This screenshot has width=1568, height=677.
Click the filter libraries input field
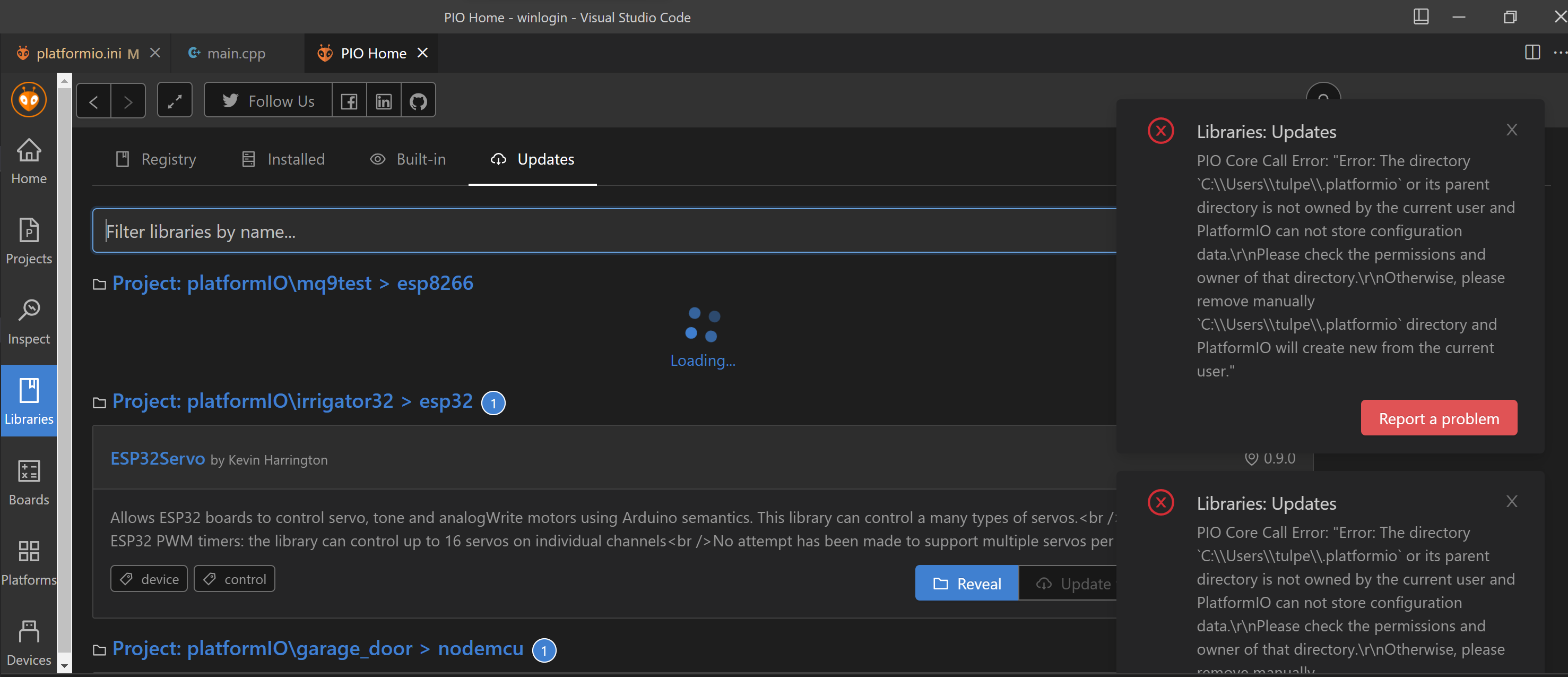click(x=426, y=231)
